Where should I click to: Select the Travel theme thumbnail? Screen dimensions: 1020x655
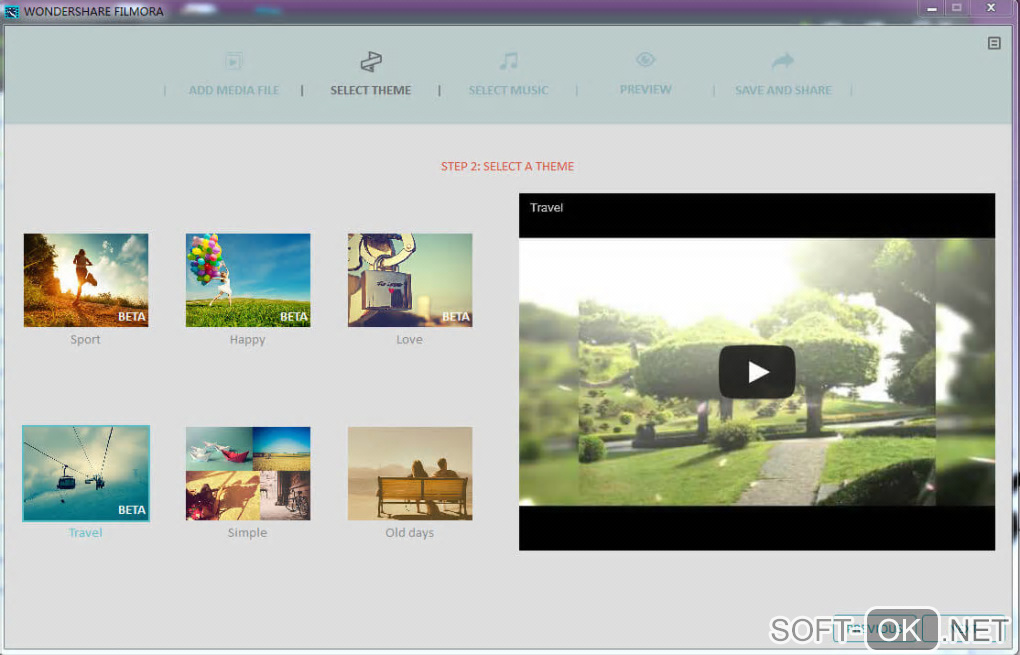tap(86, 474)
